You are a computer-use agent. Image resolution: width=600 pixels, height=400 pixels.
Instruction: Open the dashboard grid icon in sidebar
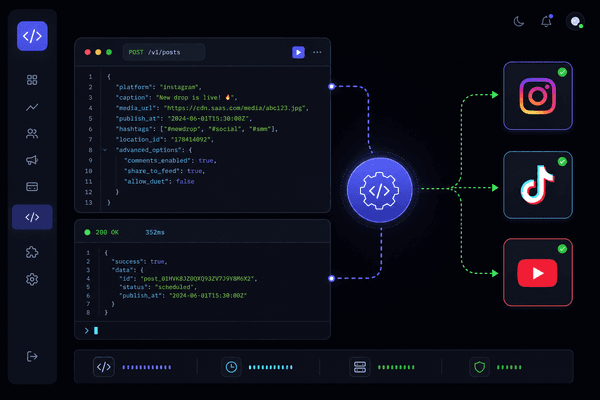tap(32, 80)
